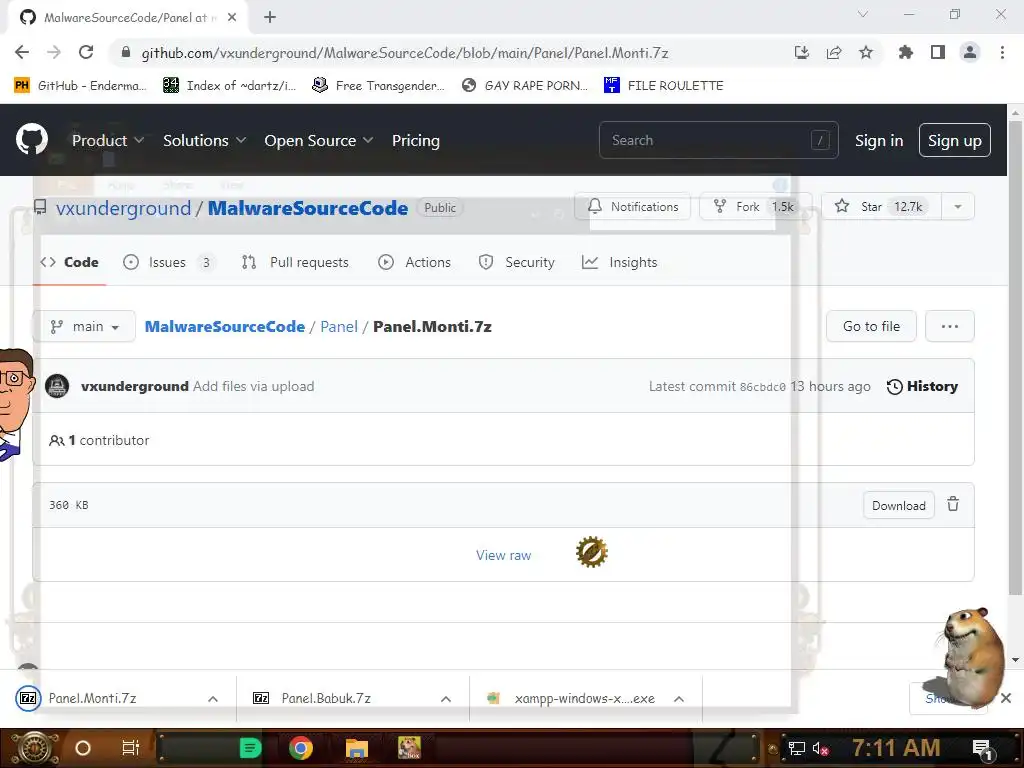Screen dimensions: 1024x768
Task: Click the network tray icon
Action: tap(796, 748)
